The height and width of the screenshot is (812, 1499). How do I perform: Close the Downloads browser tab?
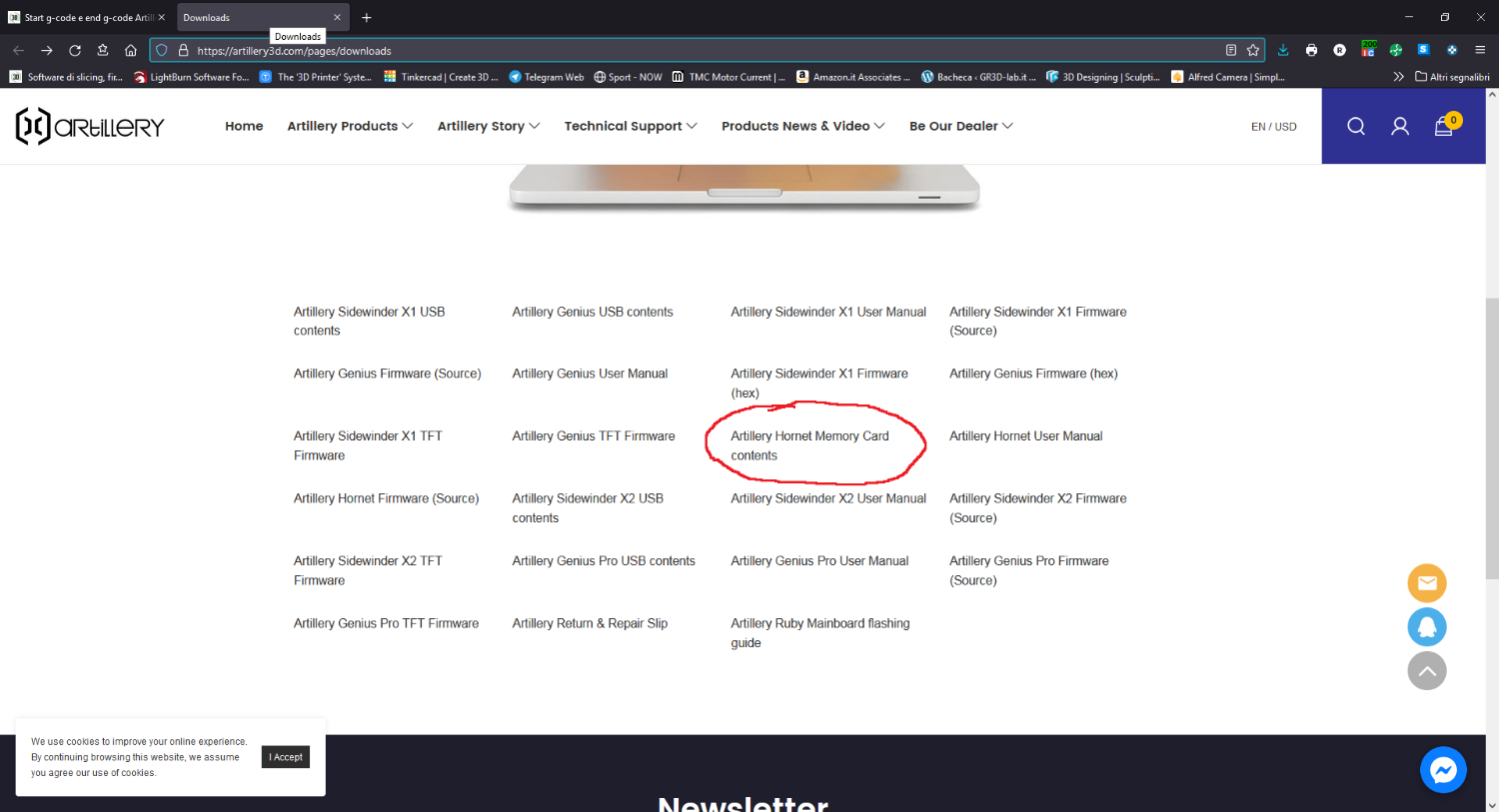point(337,17)
